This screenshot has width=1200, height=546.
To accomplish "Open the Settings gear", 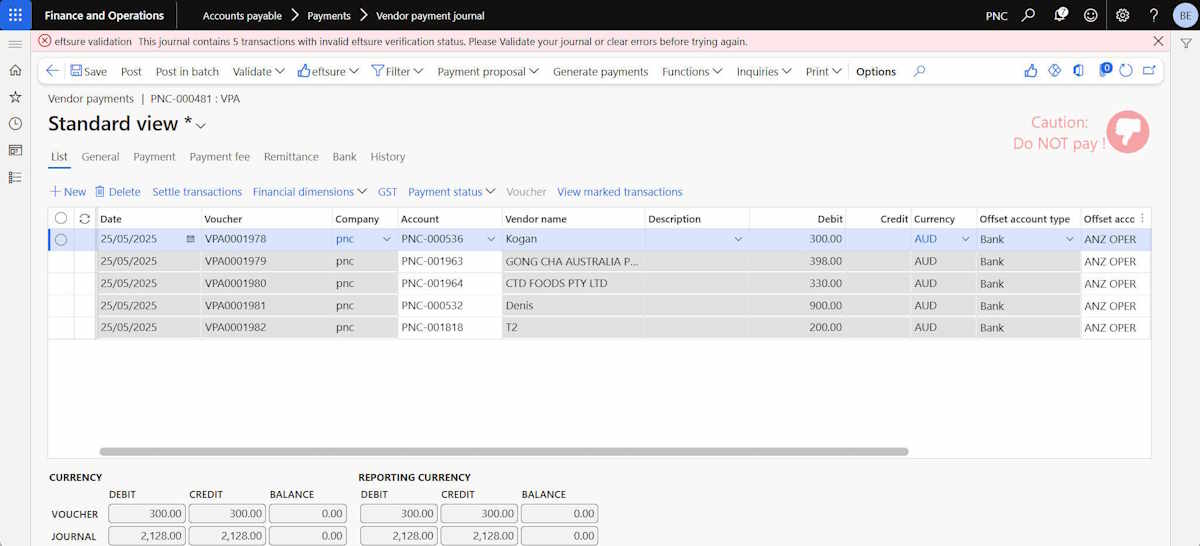I will (1123, 16).
